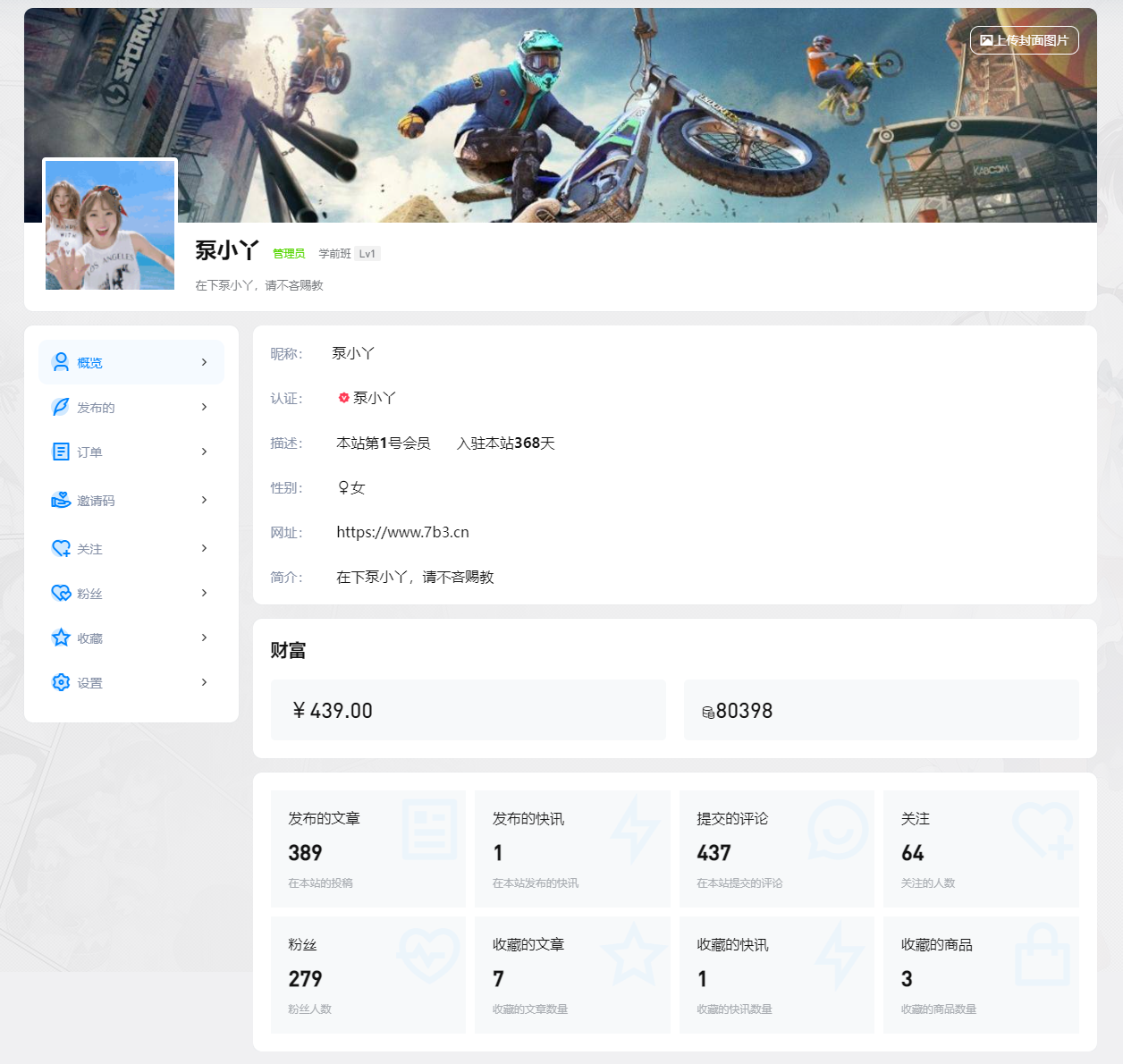Click star icon in 收藏的文章 card
1123x1064 pixels.
[634, 954]
